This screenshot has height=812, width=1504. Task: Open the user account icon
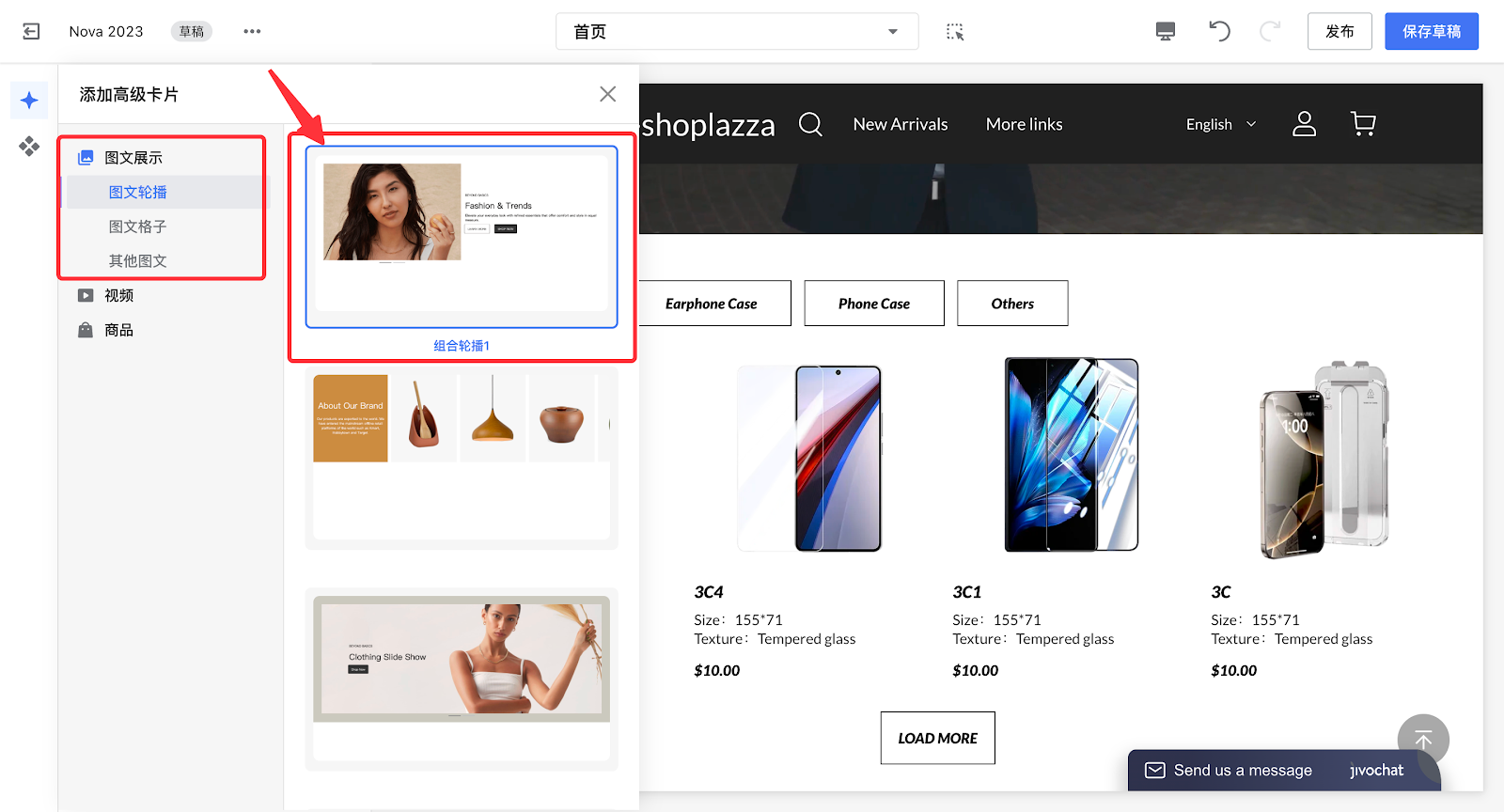point(1304,124)
